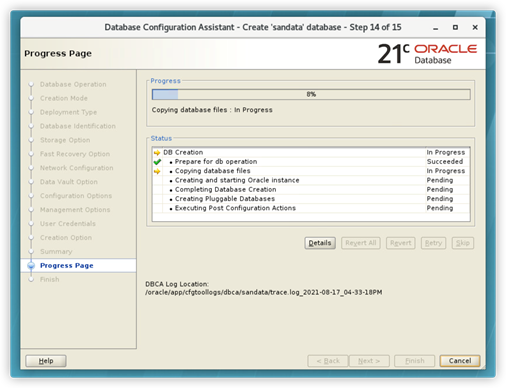
Task: Click the green checkmark beside Prepare for db operation
Action: point(157,162)
